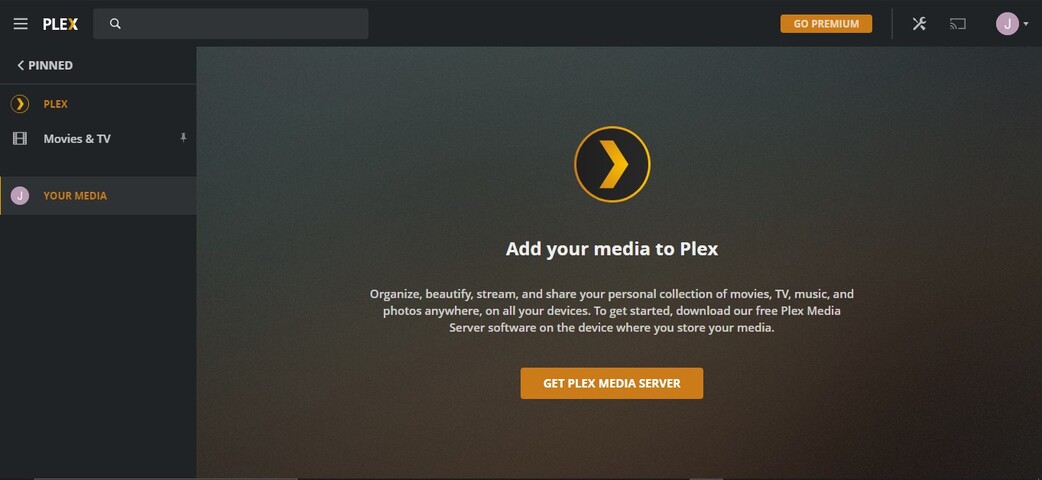This screenshot has height=480, width=1042.
Task: Click the film strip icon for Movies & TV
Action: tap(20, 138)
